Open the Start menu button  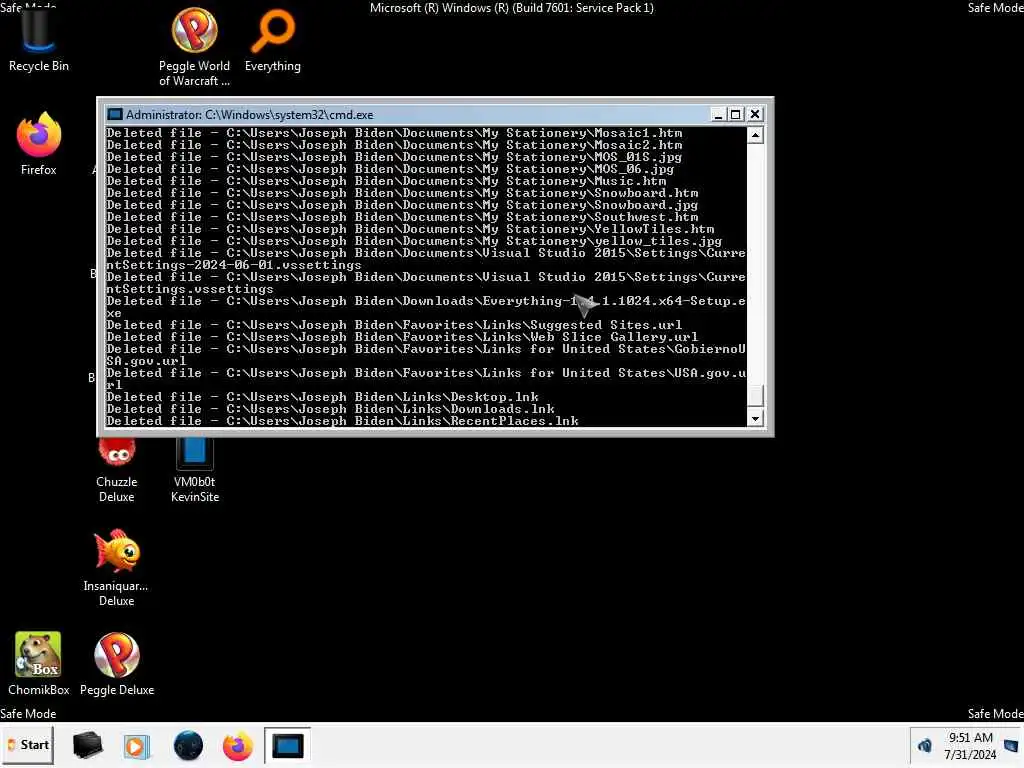point(28,745)
